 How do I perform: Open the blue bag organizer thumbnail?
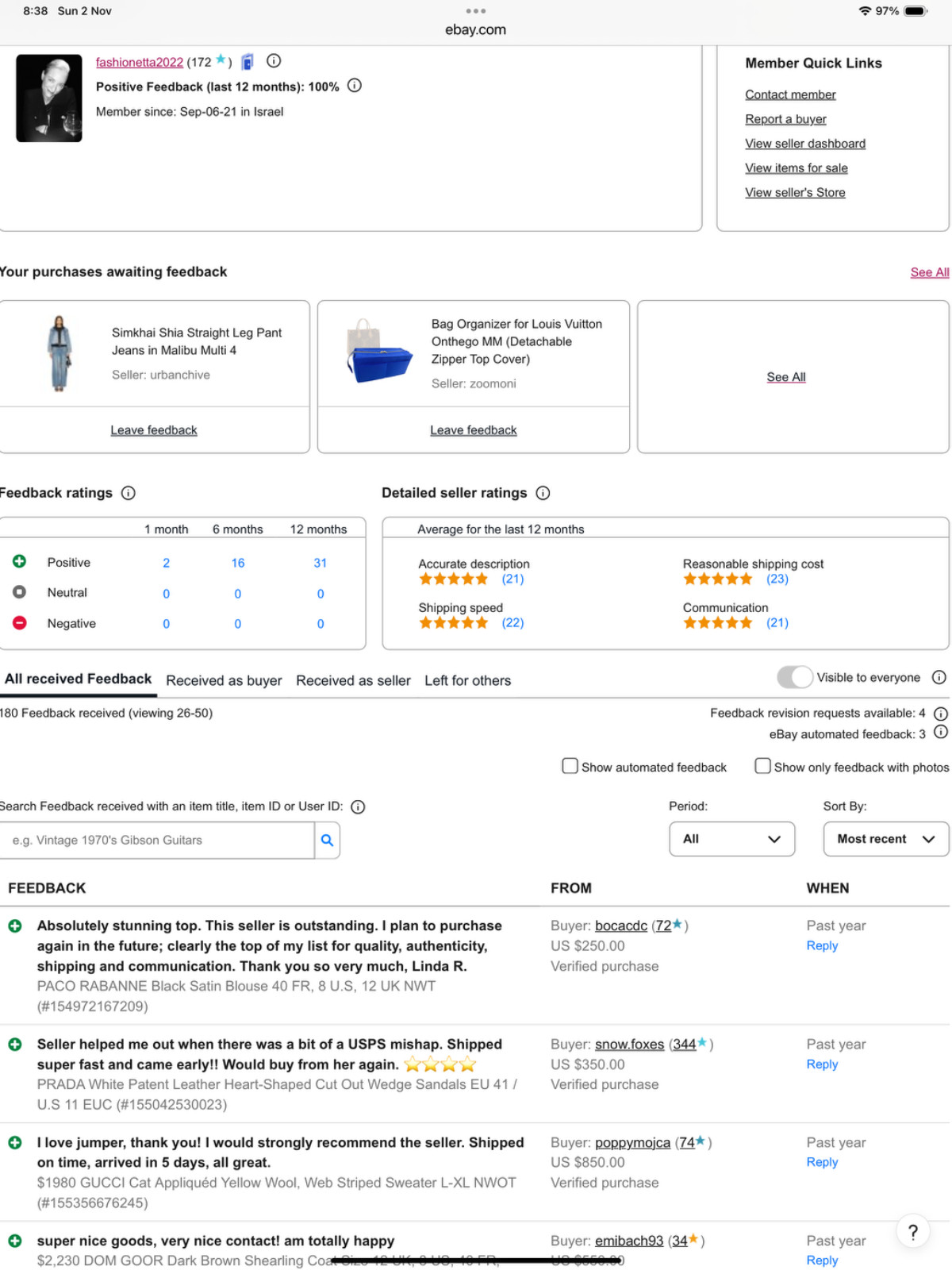[379, 352]
